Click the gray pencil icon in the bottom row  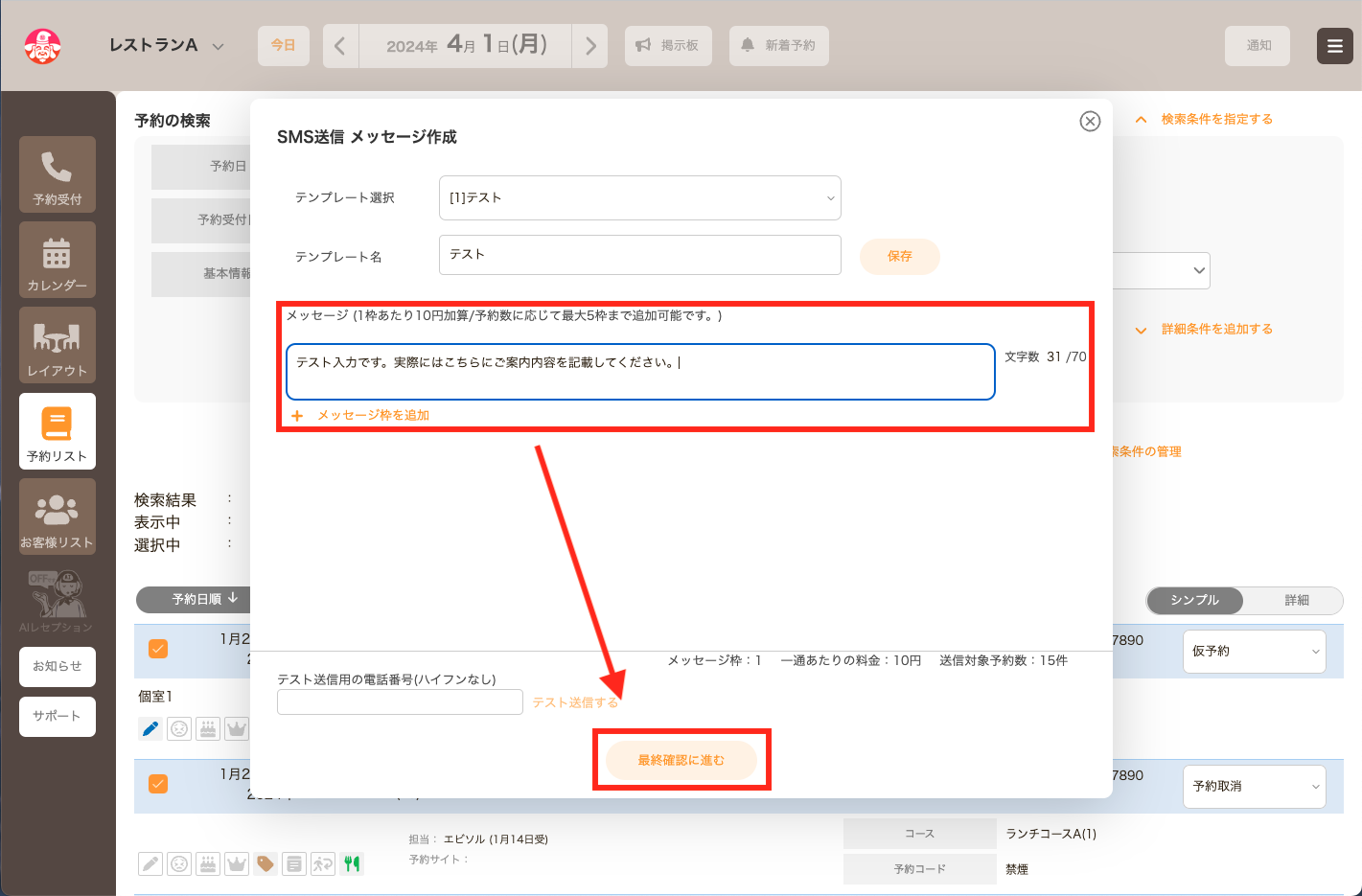point(150,863)
